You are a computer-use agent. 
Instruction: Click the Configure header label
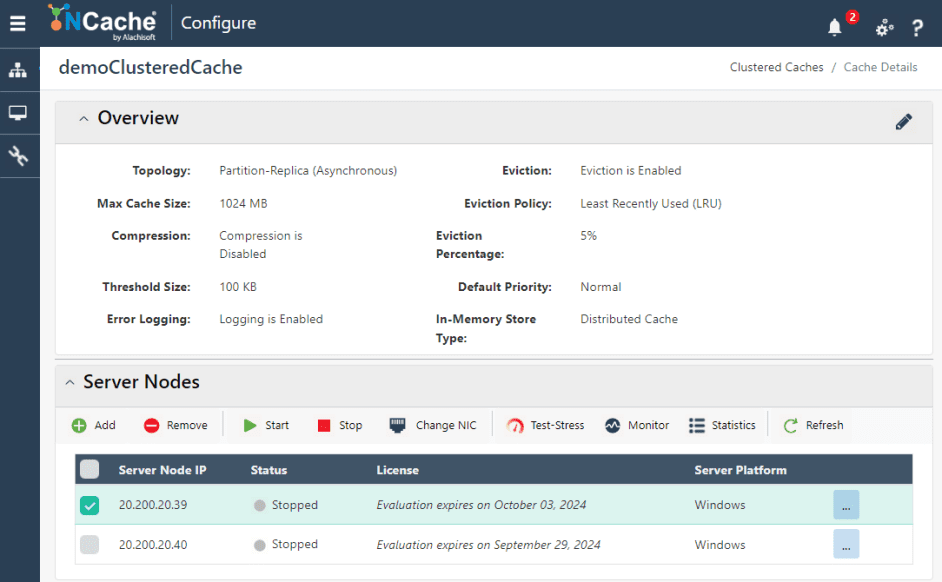click(218, 23)
